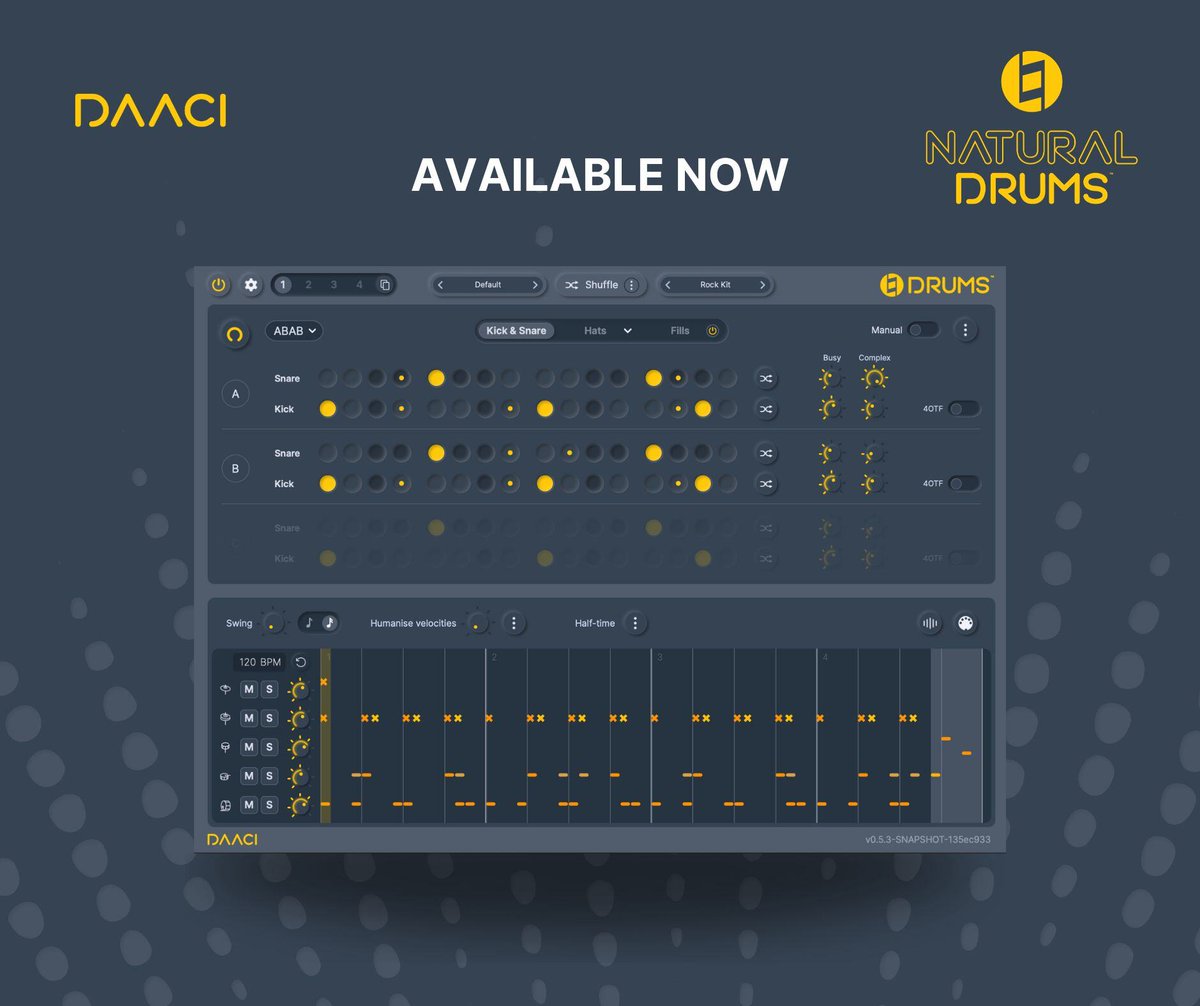Screen dimensions: 1200x1006
Task: Open Humanise velocities three-dot menu
Action: pyautogui.click(x=513, y=623)
